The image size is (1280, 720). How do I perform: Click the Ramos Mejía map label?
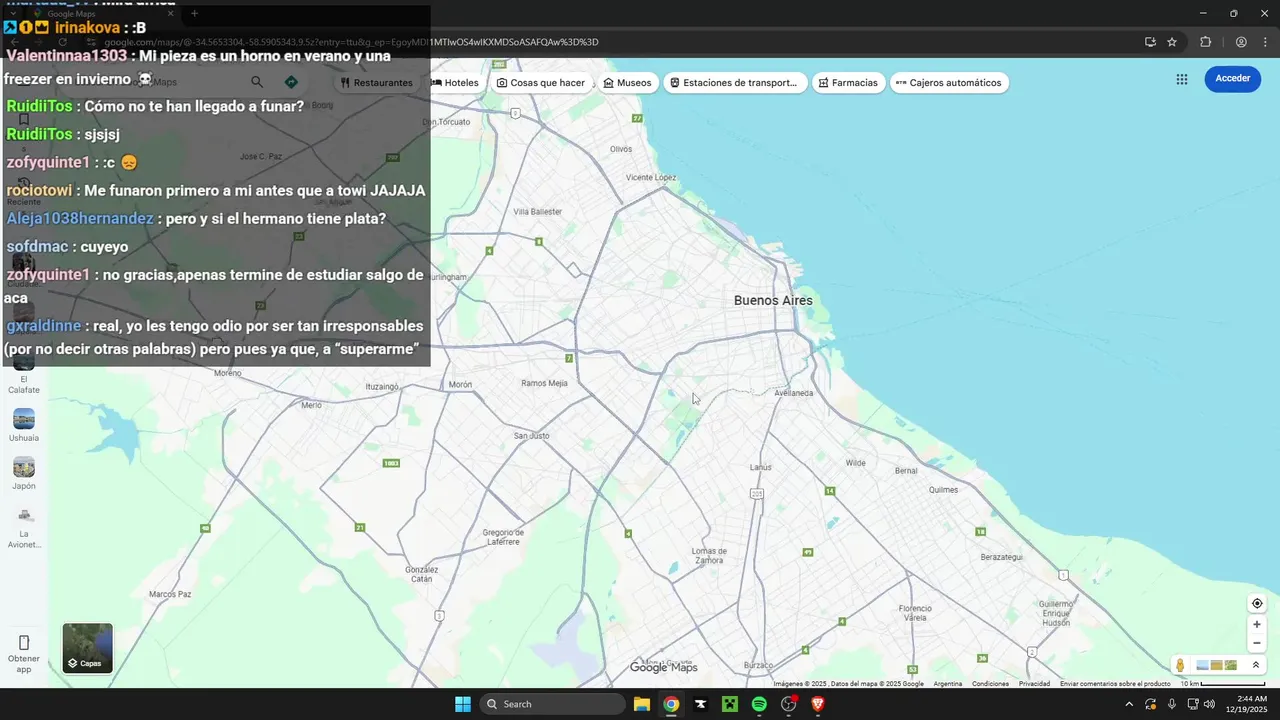click(x=544, y=383)
